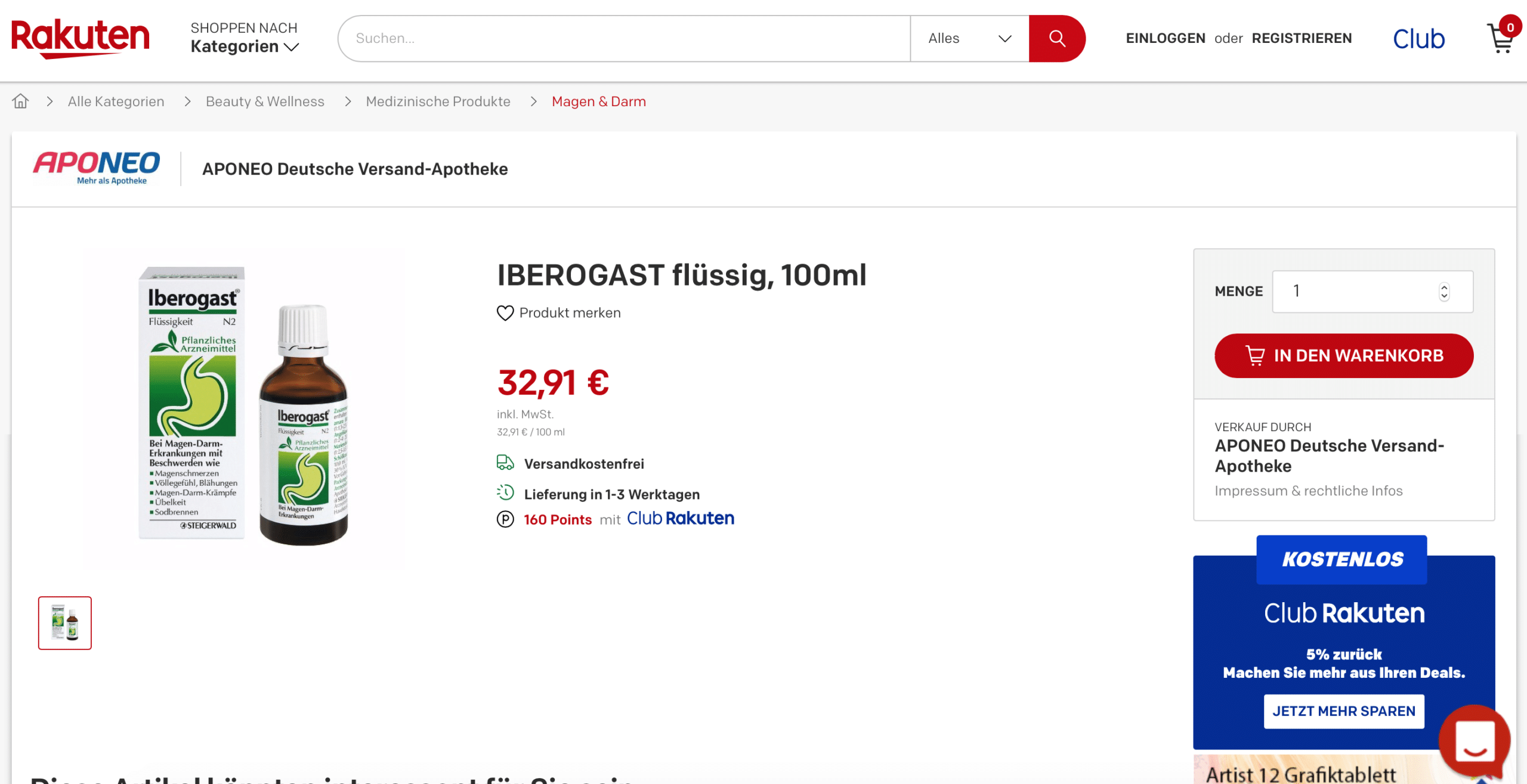1527x784 pixels.
Task: Select the Iberogast product thumbnail
Action: point(65,623)
